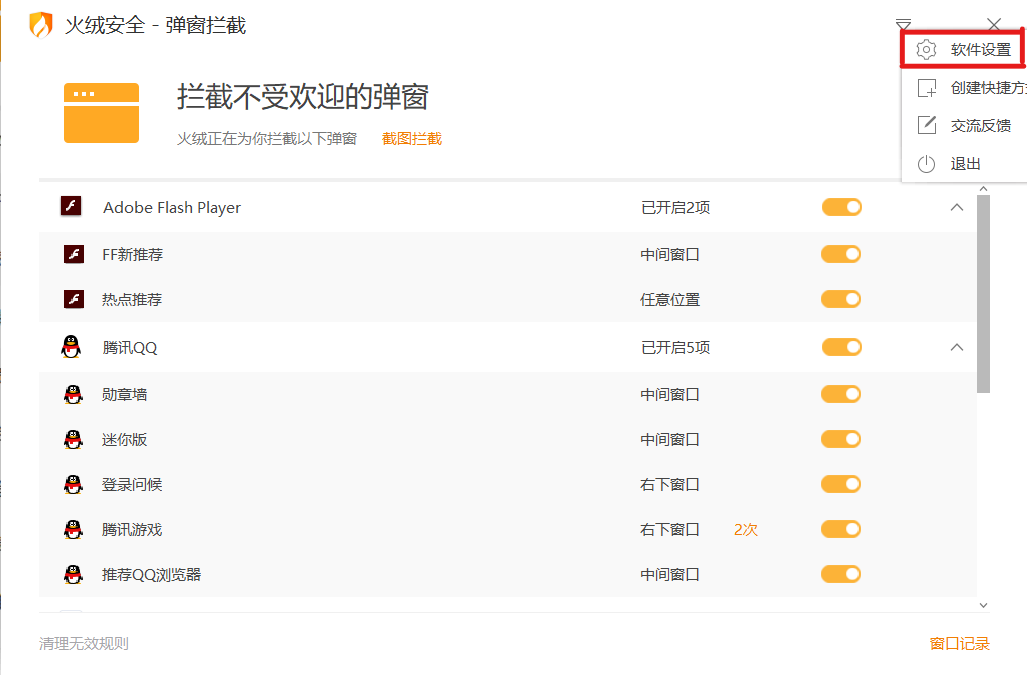Click the 截图拦截 link
This screenshot has width=1027, height=675.
pyautogui.click(x=412, y=138)
